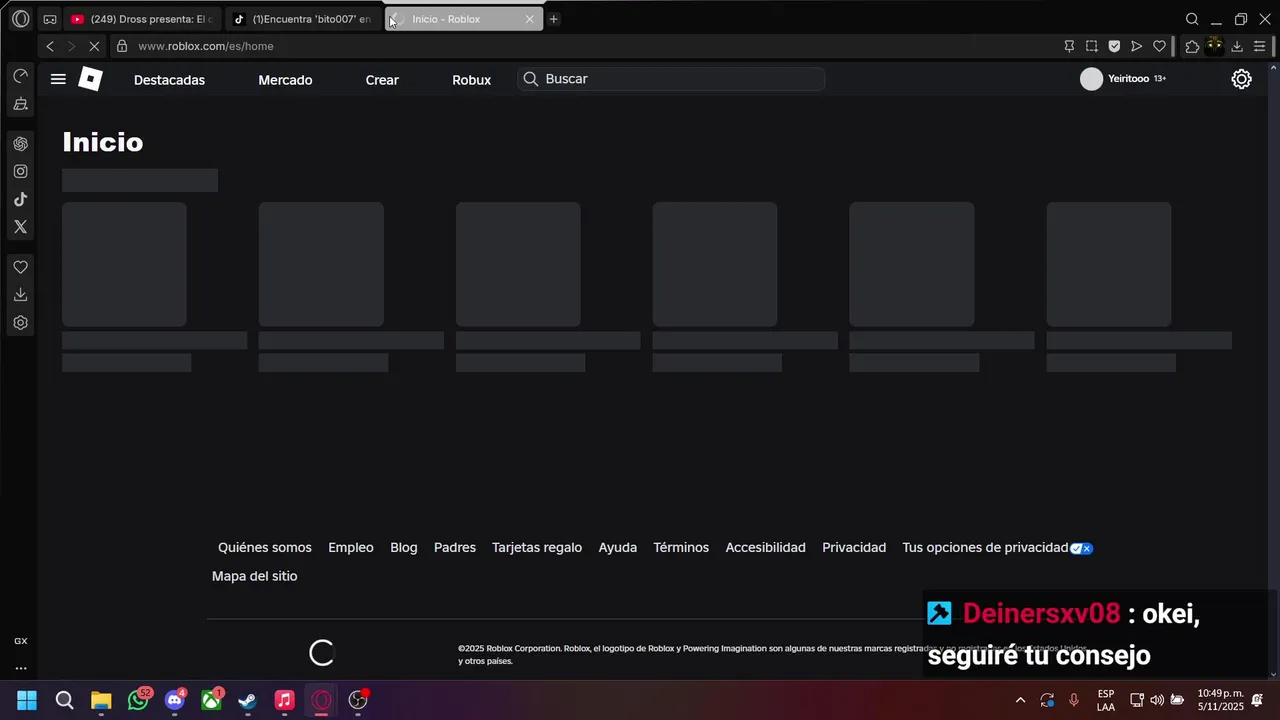This screenshot has height=720, width=1280.
Task: Open the Destacadas menu item
Action: tap(169, 80)
